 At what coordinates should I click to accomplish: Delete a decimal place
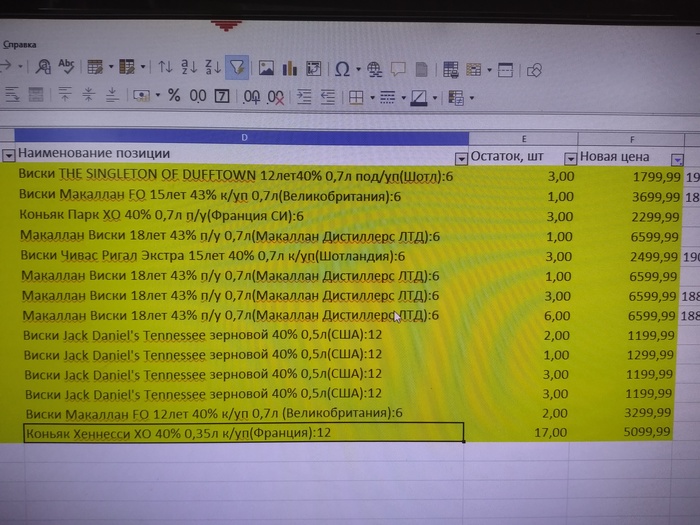point(275,97)
